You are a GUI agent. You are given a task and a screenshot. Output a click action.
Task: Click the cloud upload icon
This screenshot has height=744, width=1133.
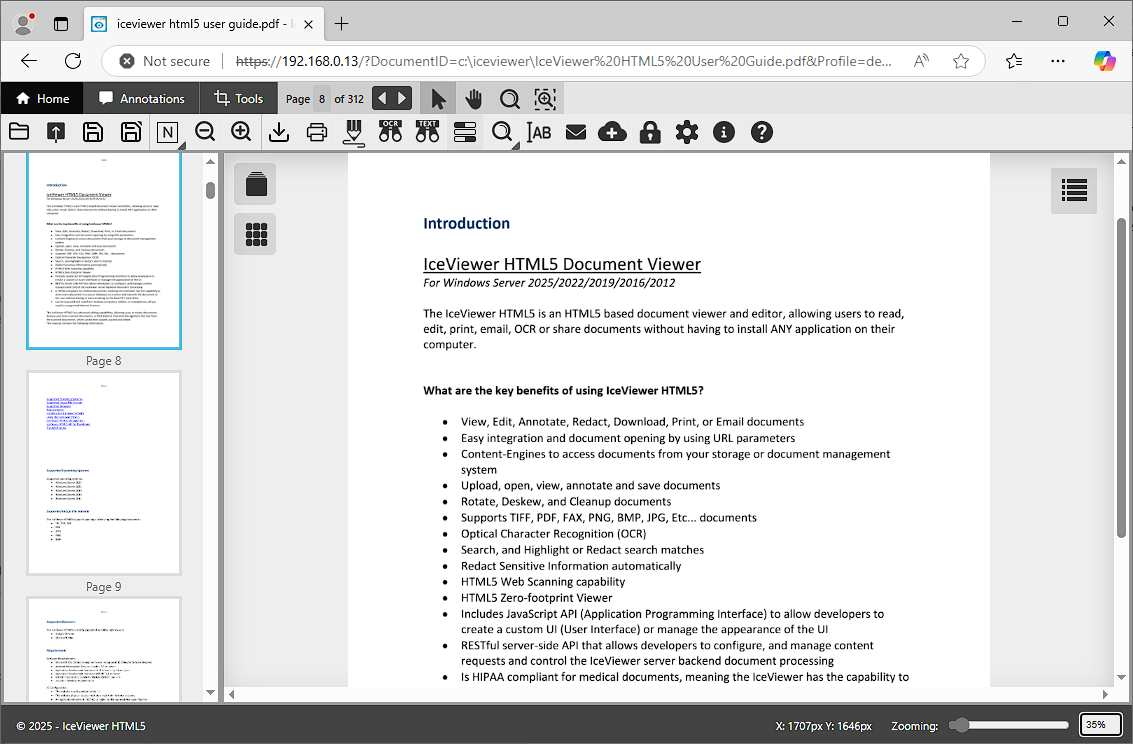click(x=612, y=132)
